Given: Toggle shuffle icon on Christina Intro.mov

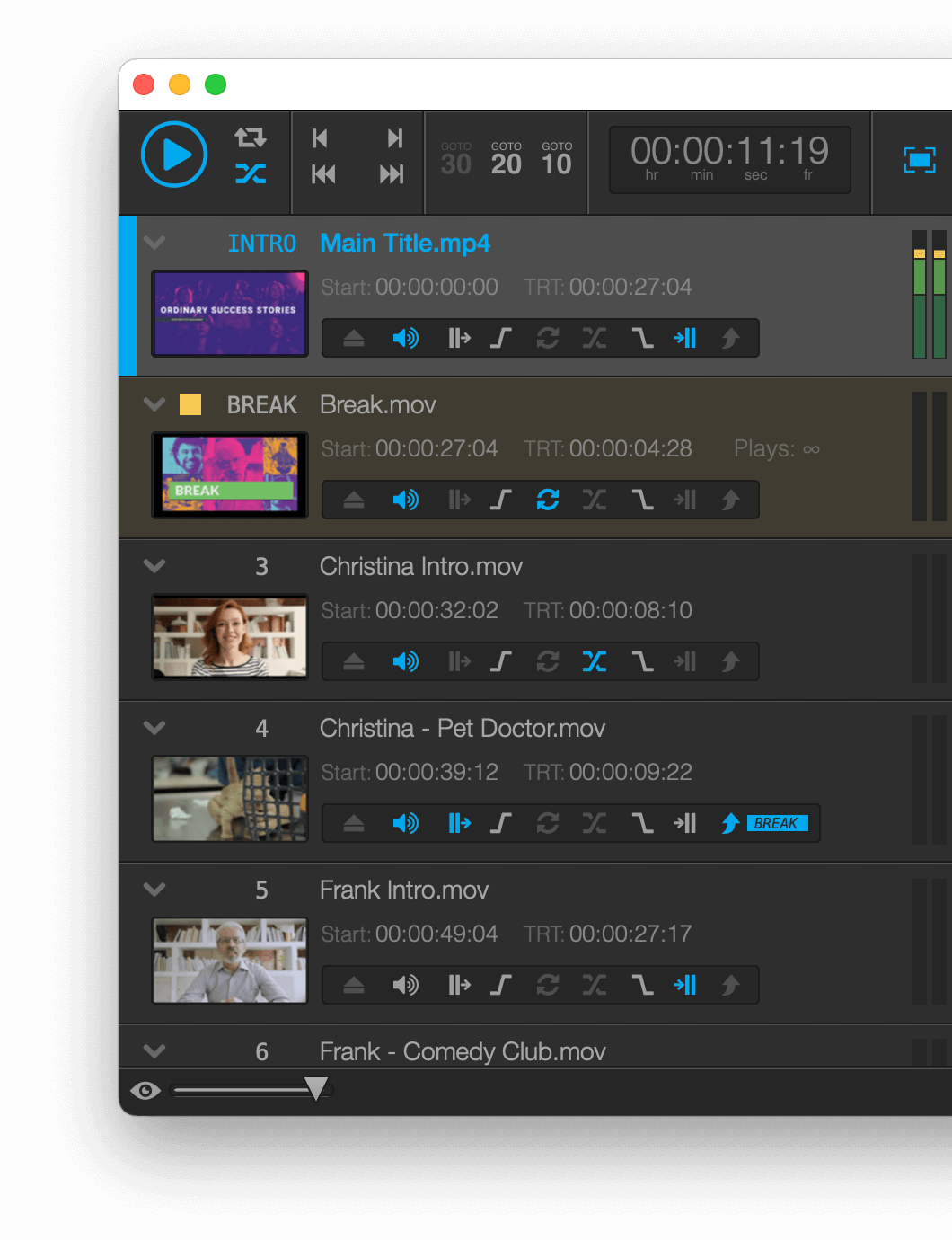Looking at the screenshot, I should (x=594, y=661).
